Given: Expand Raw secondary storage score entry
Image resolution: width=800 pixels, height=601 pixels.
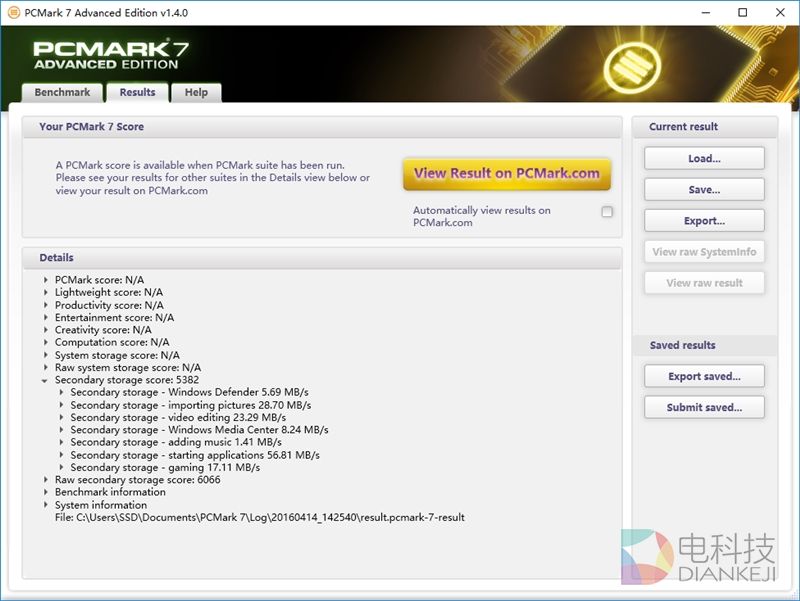Looking at the screenshot, I should [x=45, y=480].
